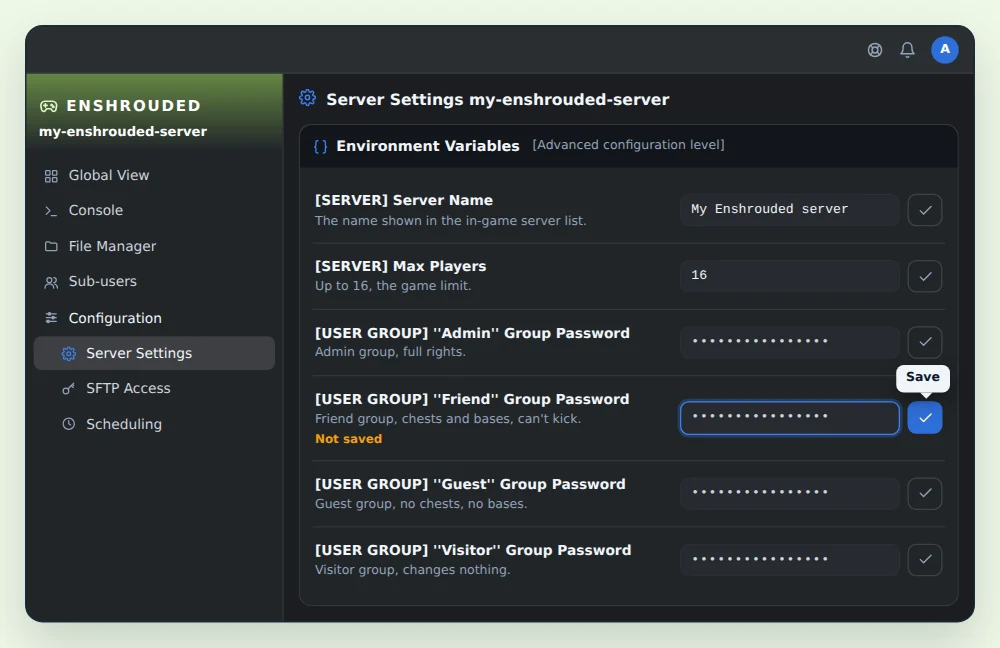Click the Max Players input field

coord(790,276)
